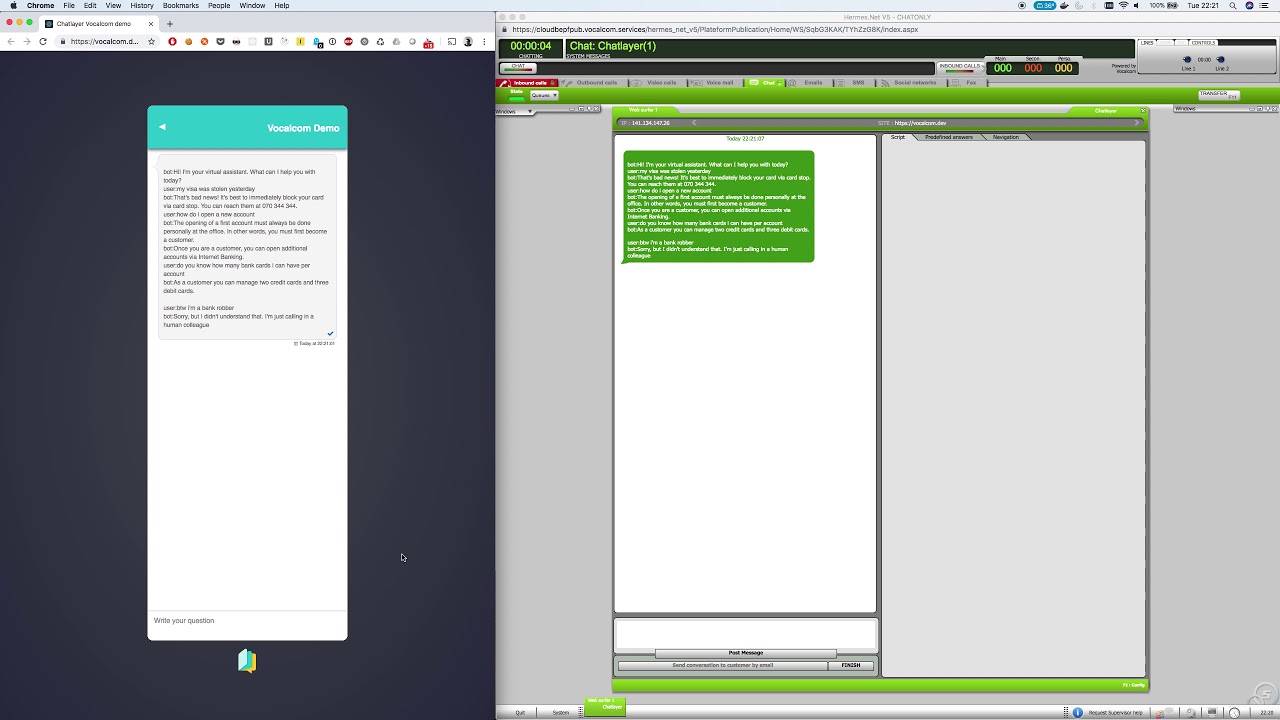Click the Pocket extension icon
The image size is (1280, 720).
(x=220, y=42)
